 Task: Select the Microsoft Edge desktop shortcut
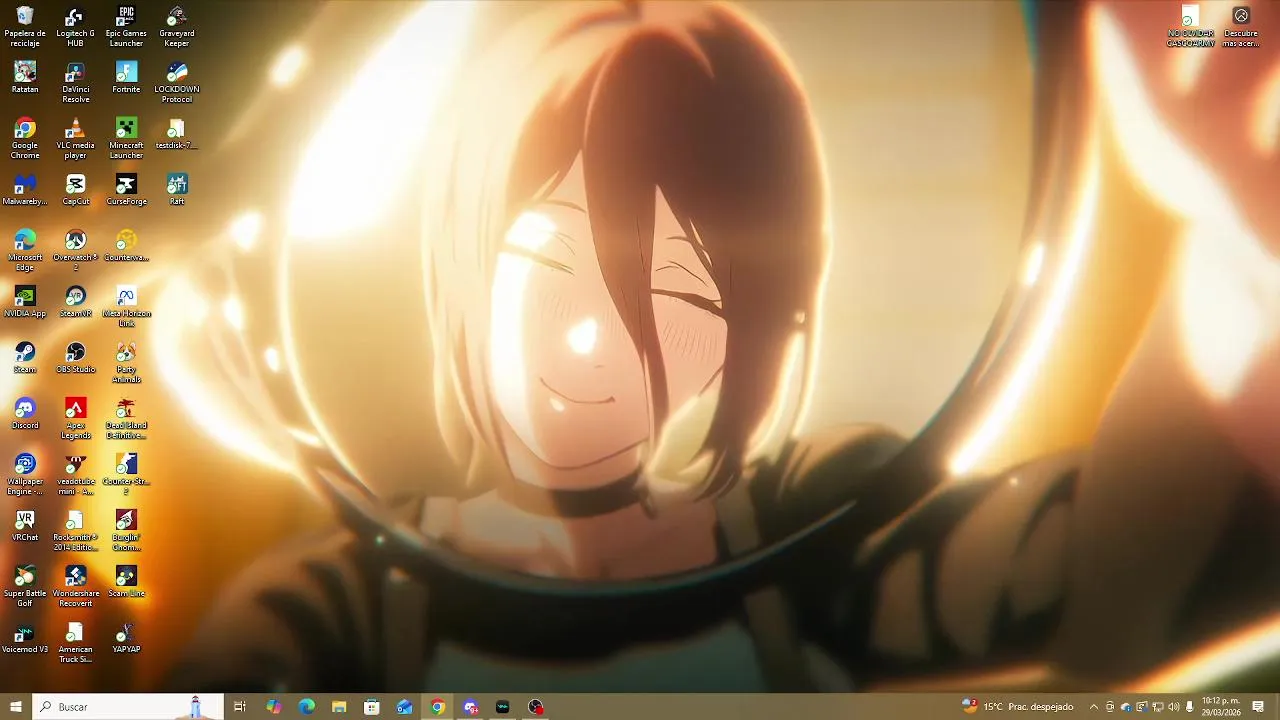pos(25,251)
